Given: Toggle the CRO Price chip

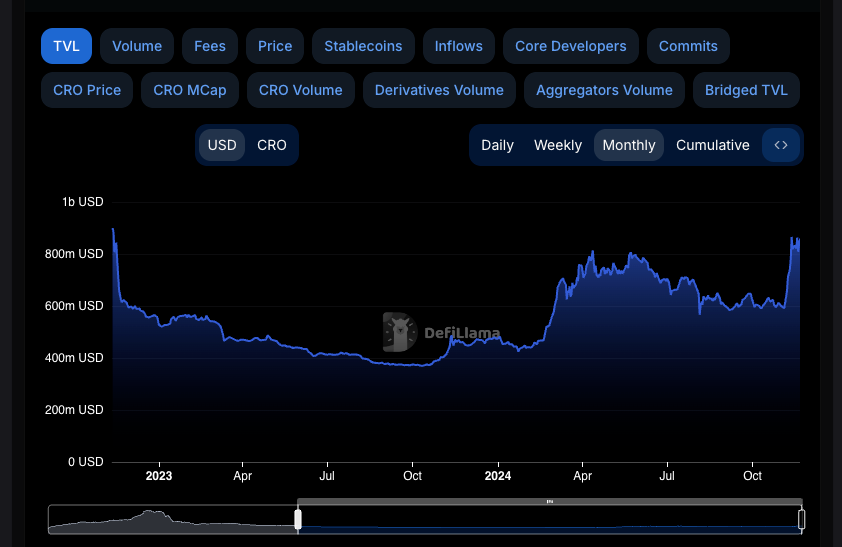Looking at the screenshot, I should 87,90.
